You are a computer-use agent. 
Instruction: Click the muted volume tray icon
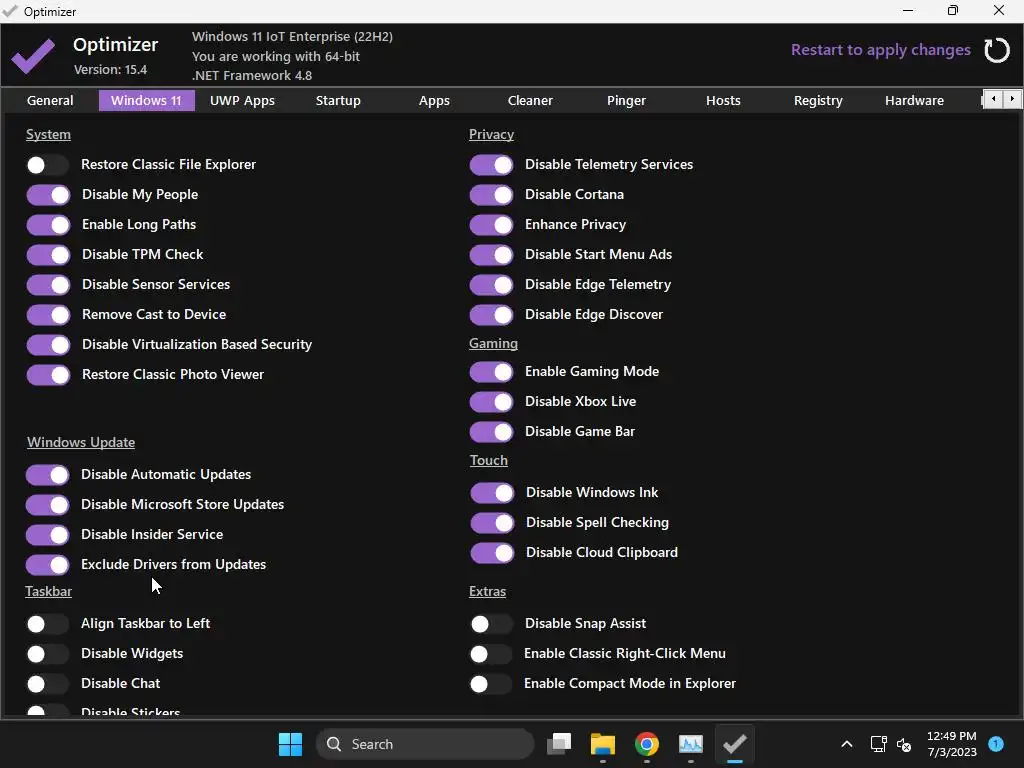point(904,744)
